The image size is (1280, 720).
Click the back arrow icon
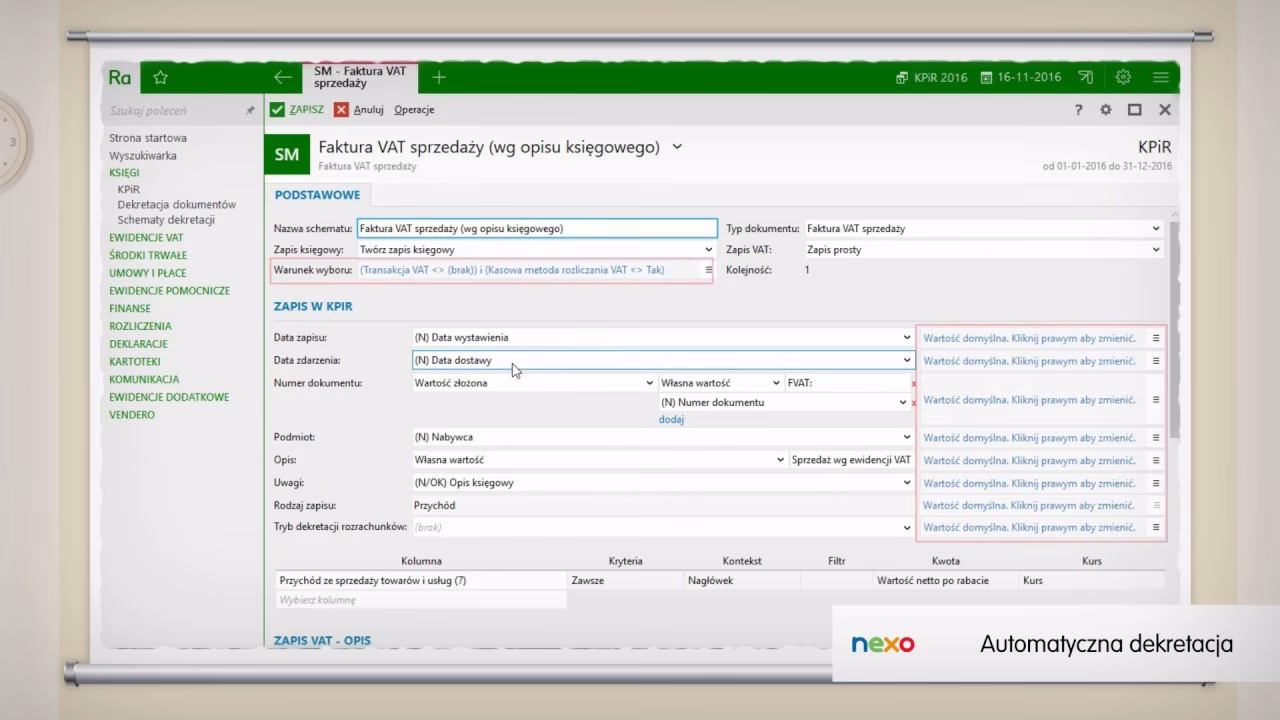click(x=283, y=77)
